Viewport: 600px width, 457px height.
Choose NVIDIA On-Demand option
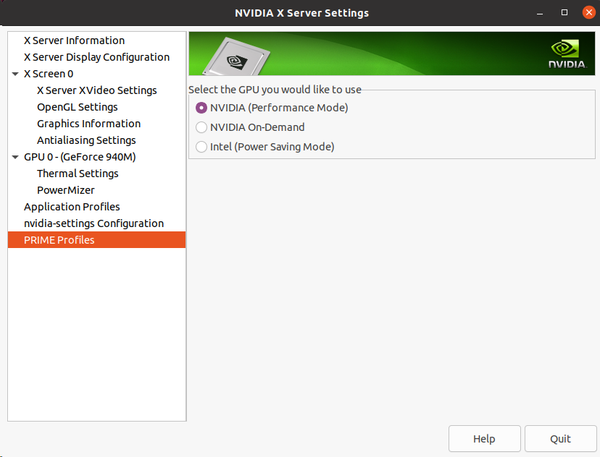coord(202,127)
